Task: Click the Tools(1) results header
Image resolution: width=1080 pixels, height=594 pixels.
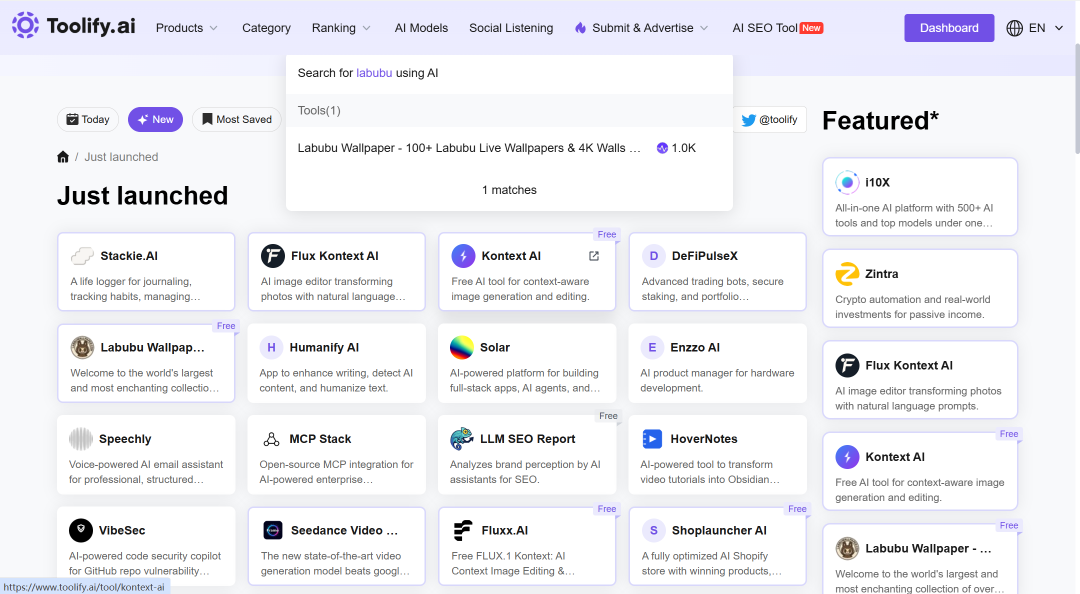Action: click(509, 110)
